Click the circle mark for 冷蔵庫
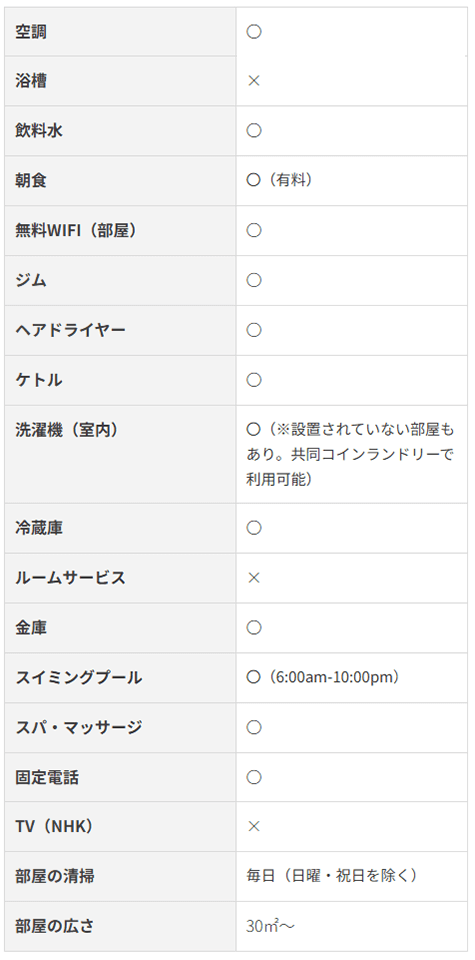The height and width of the screenshot is (960, 475). (x=254, y=528)
